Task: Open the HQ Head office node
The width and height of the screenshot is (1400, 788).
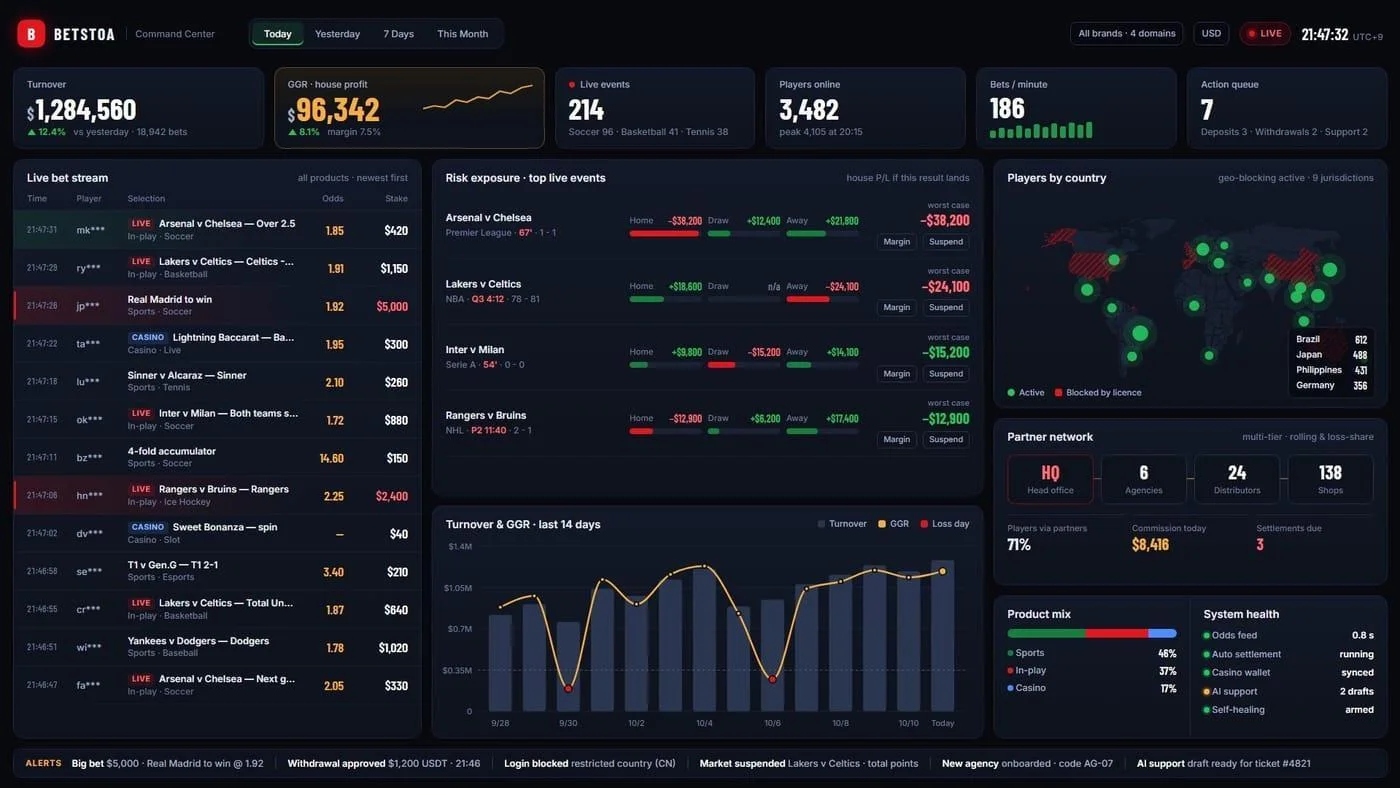Action: coord(1050,479)
